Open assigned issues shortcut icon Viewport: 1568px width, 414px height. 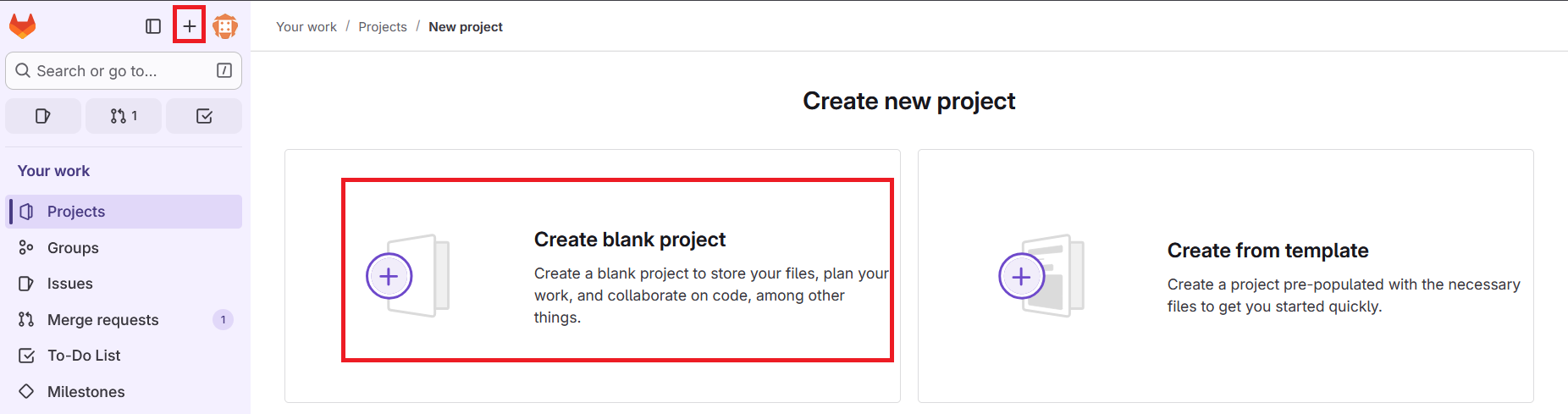[43, 116]
